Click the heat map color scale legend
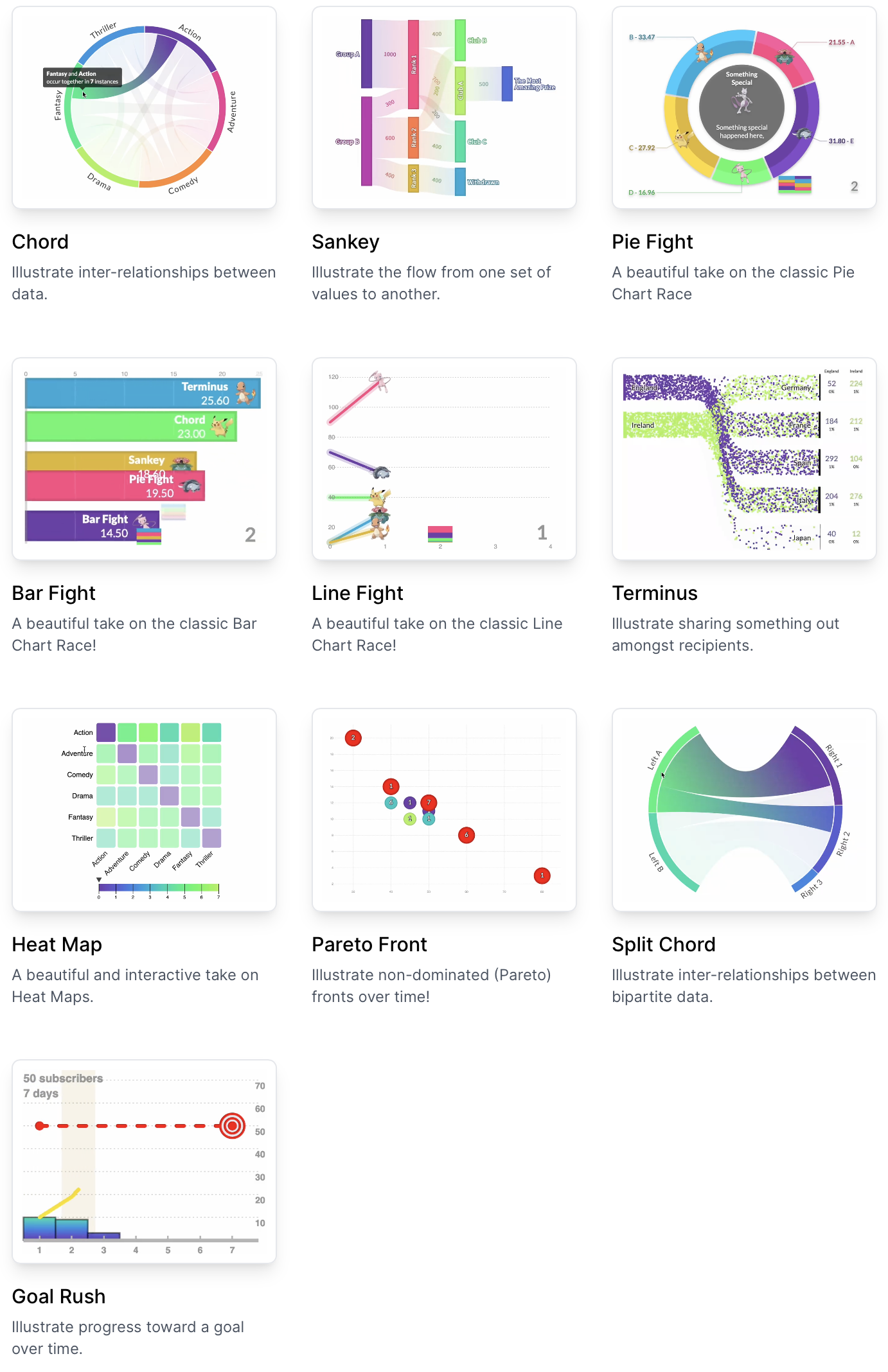 coord(159,888)
